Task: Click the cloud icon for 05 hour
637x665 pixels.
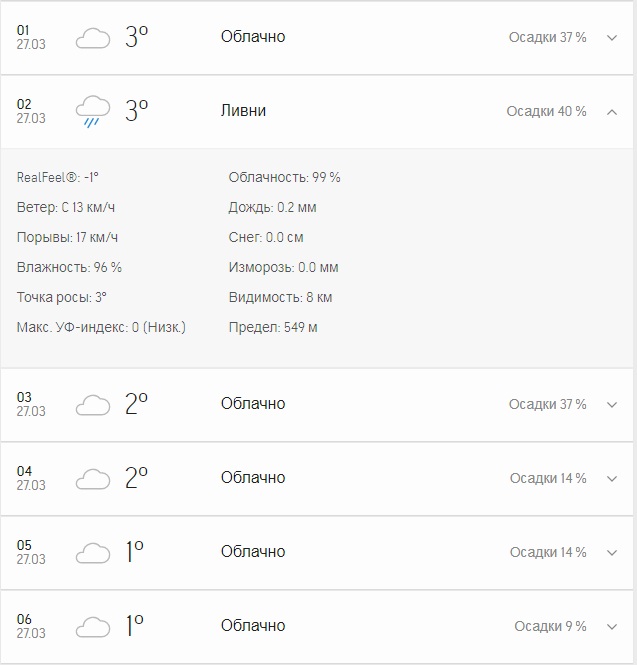Action: [93, 553]
